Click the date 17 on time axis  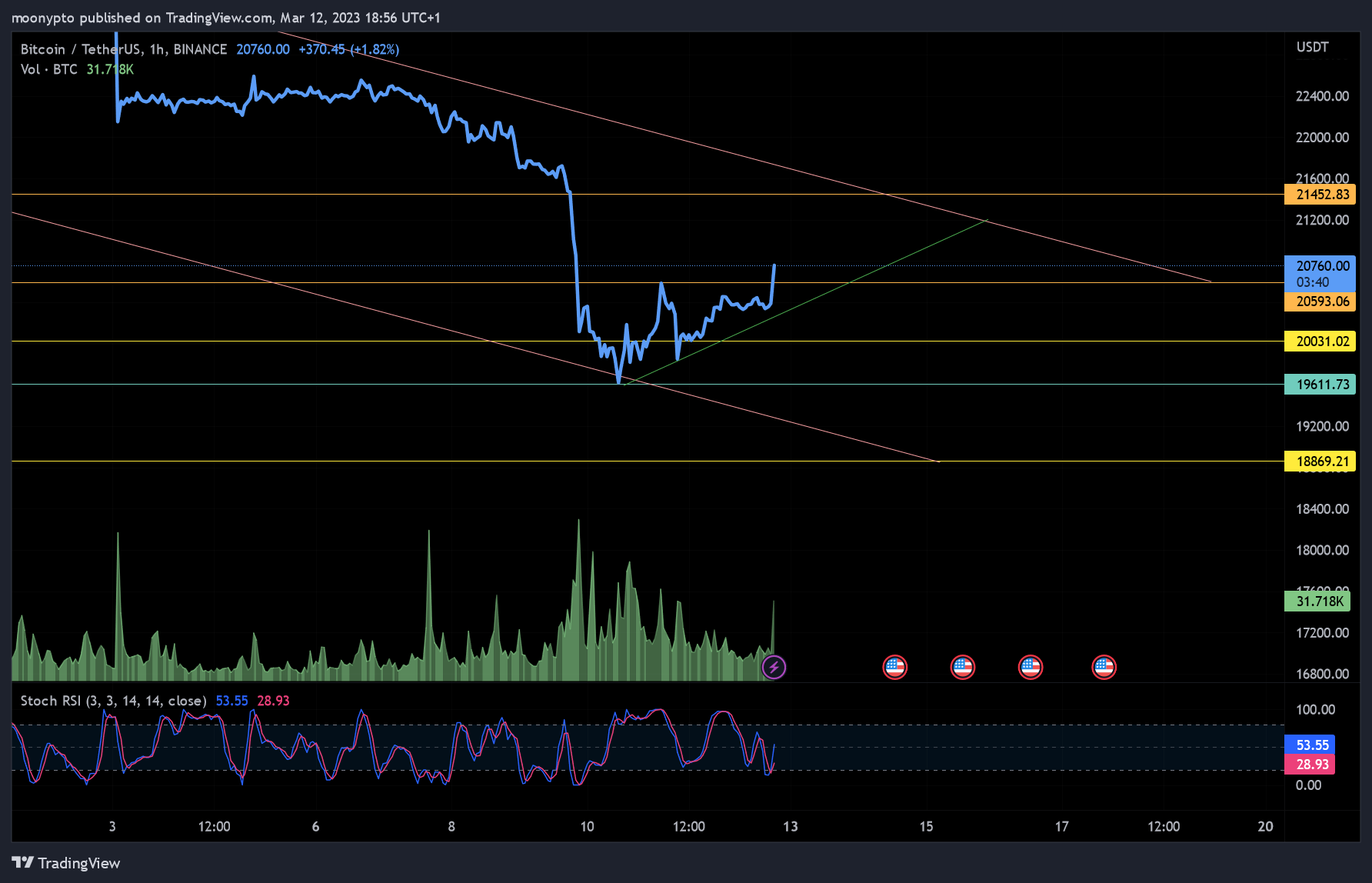tap(1061, 827)
